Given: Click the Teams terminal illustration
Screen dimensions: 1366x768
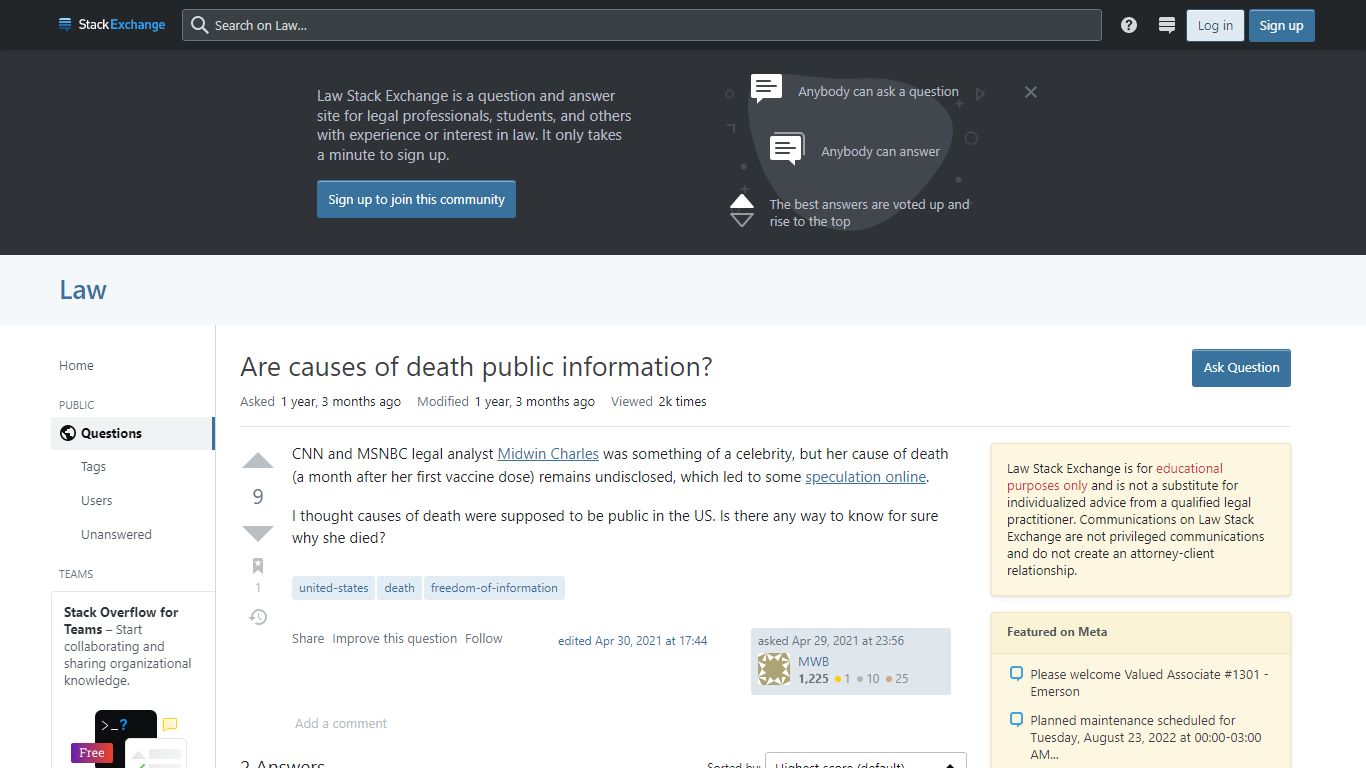Looking at the screenshot, I should click(126, 738).
